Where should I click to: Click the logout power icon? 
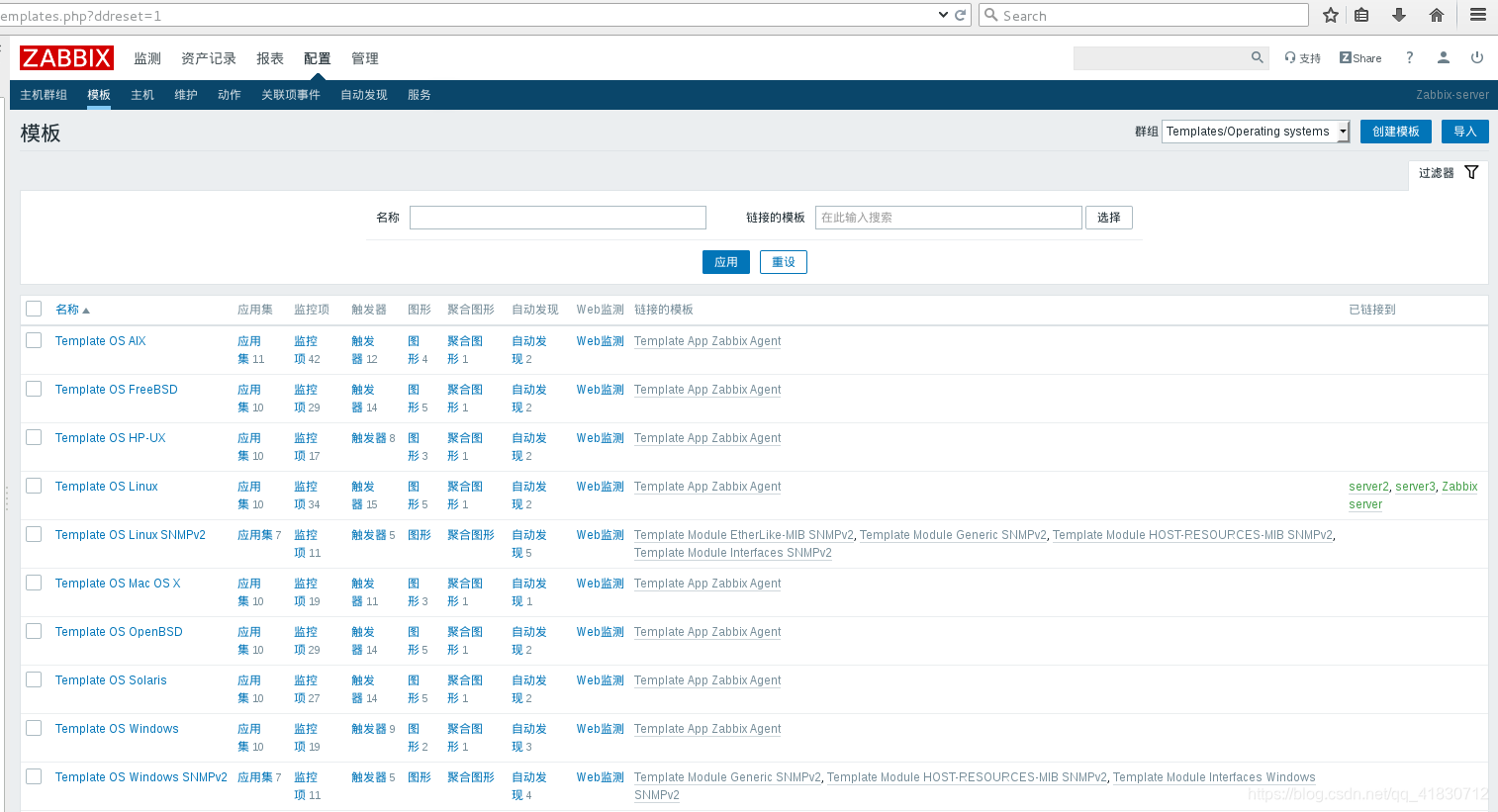pyautogui.click(x=1477, y=57)
